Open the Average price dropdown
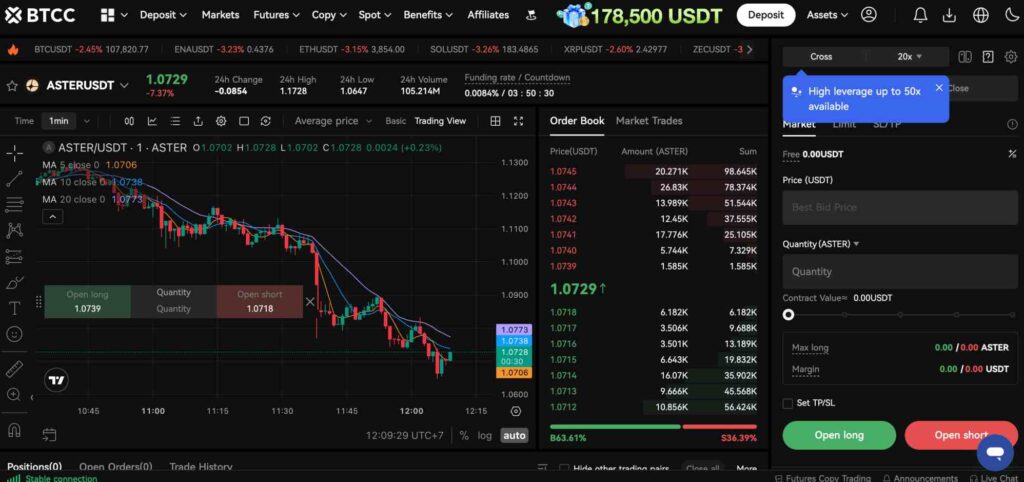Image resolution: width=1024 pixels, height=482 pixels. point(333,121)
